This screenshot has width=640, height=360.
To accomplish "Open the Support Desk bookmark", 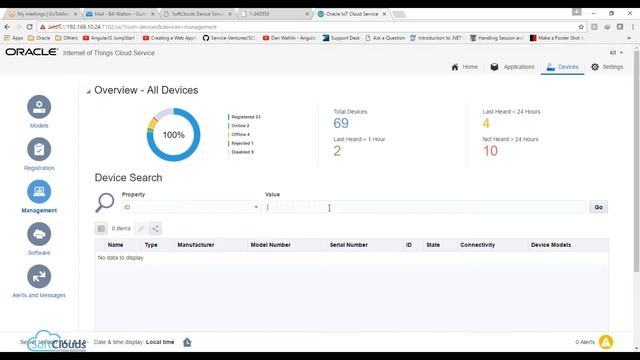I will point(341,38).
